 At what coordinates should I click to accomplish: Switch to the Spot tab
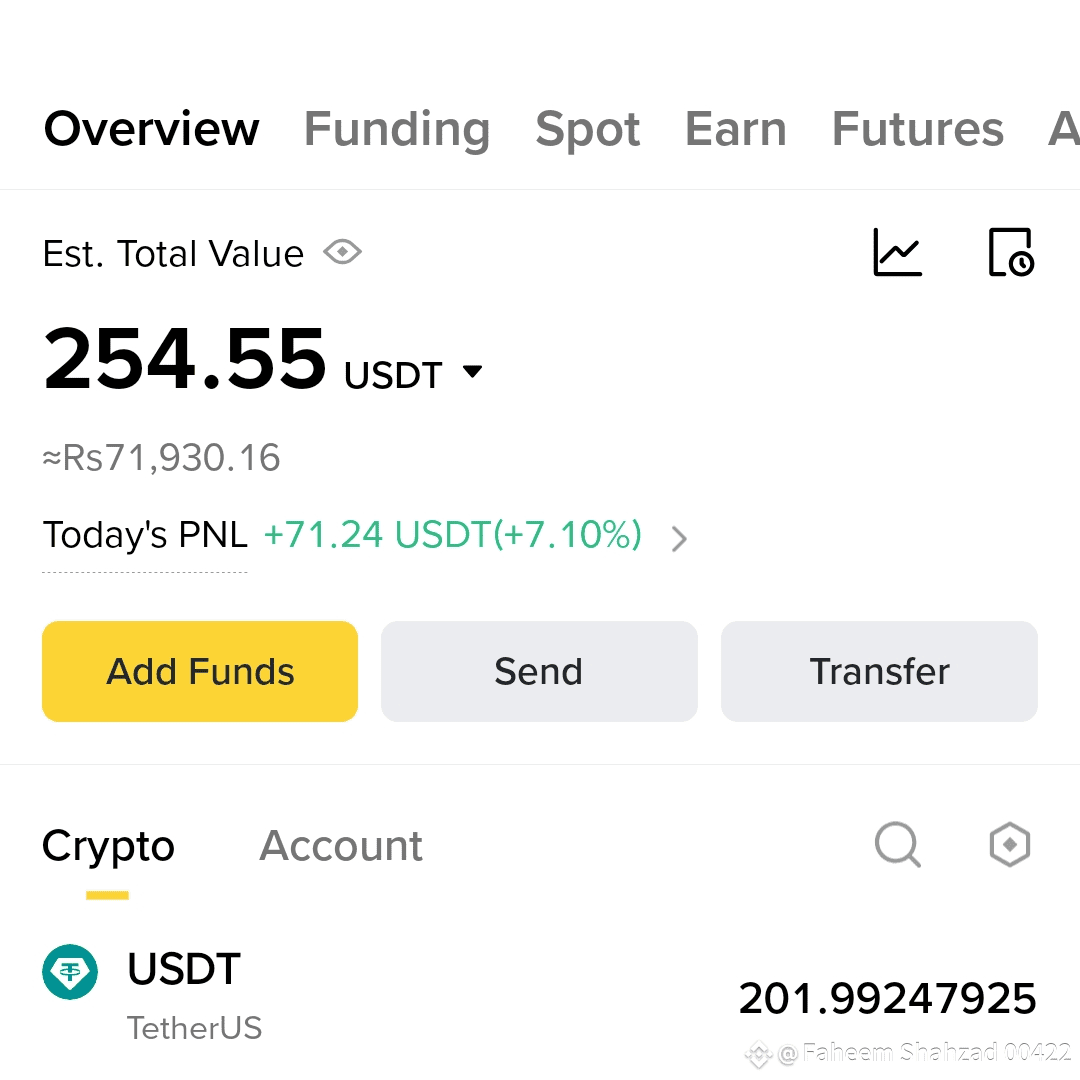[588, 129]
